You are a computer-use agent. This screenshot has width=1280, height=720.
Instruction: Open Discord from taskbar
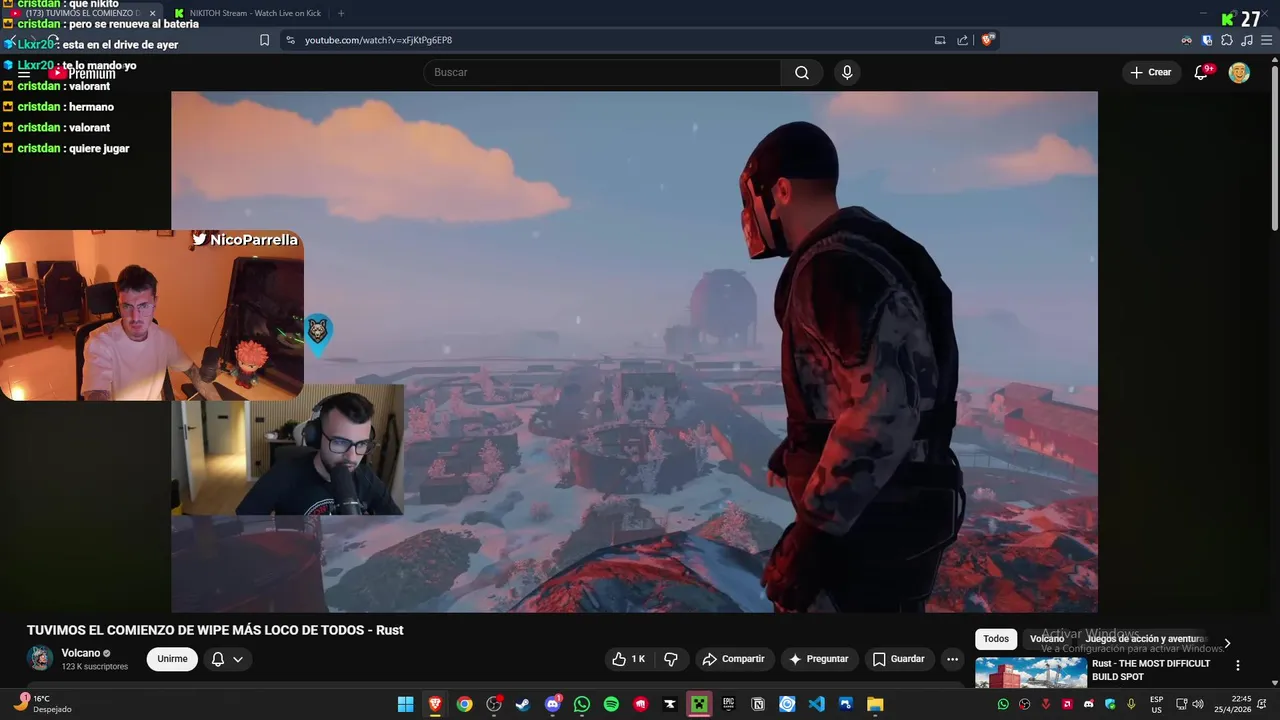(553, 704)
